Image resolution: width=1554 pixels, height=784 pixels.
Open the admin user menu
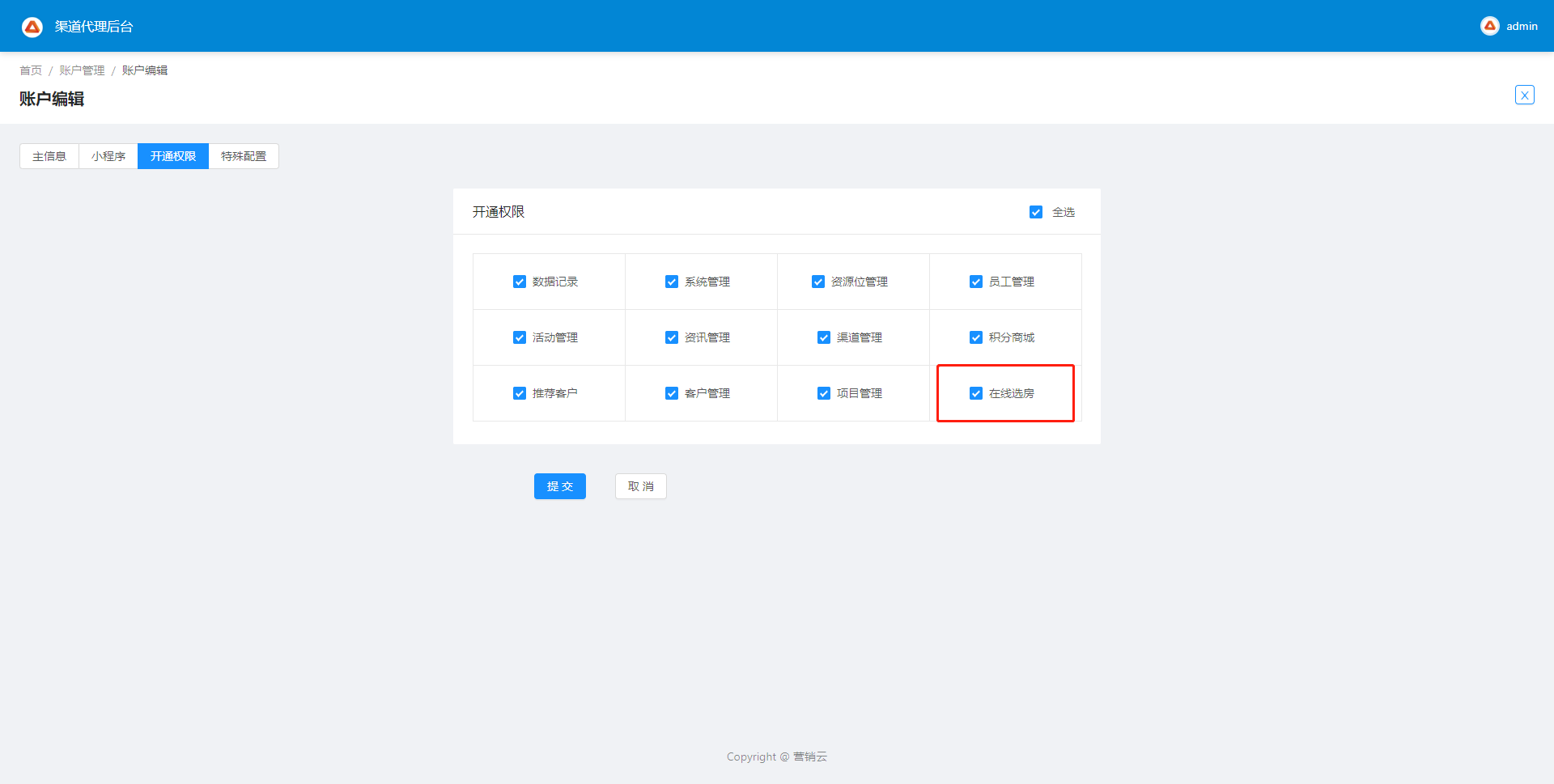1509,26
